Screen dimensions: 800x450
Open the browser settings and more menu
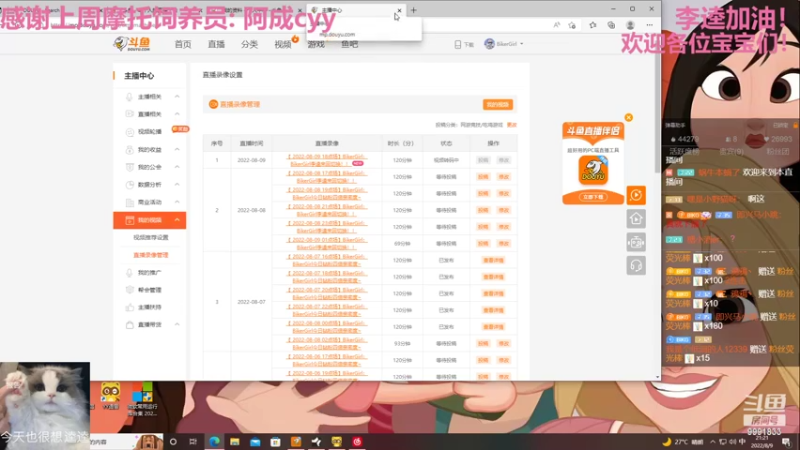pyautogui.click(x=649, y=25)
